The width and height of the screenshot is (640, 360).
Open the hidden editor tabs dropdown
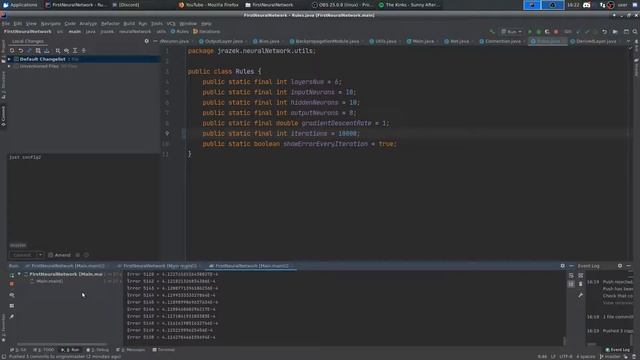[628, 41]
